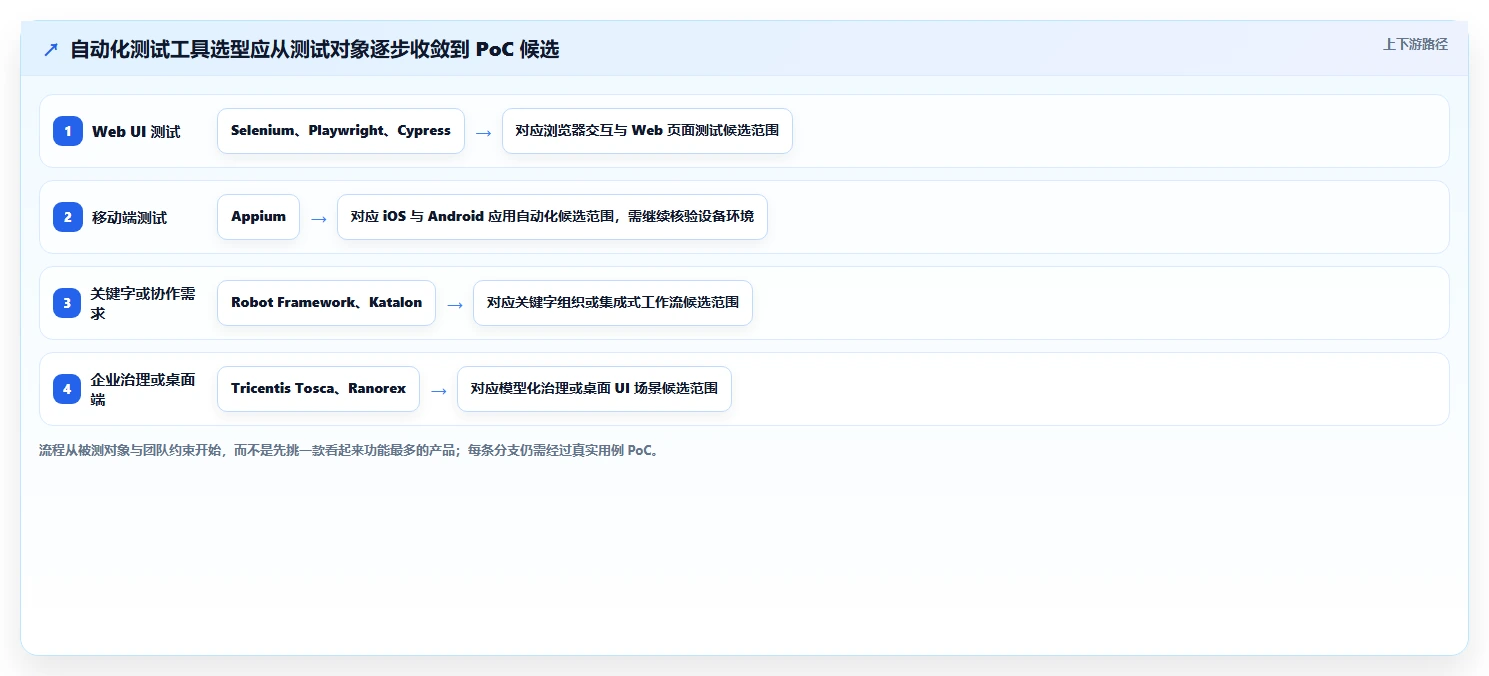Click the Selenium、Playwright、Cypress box
The image size is (1489, 676).
(341, 131)
